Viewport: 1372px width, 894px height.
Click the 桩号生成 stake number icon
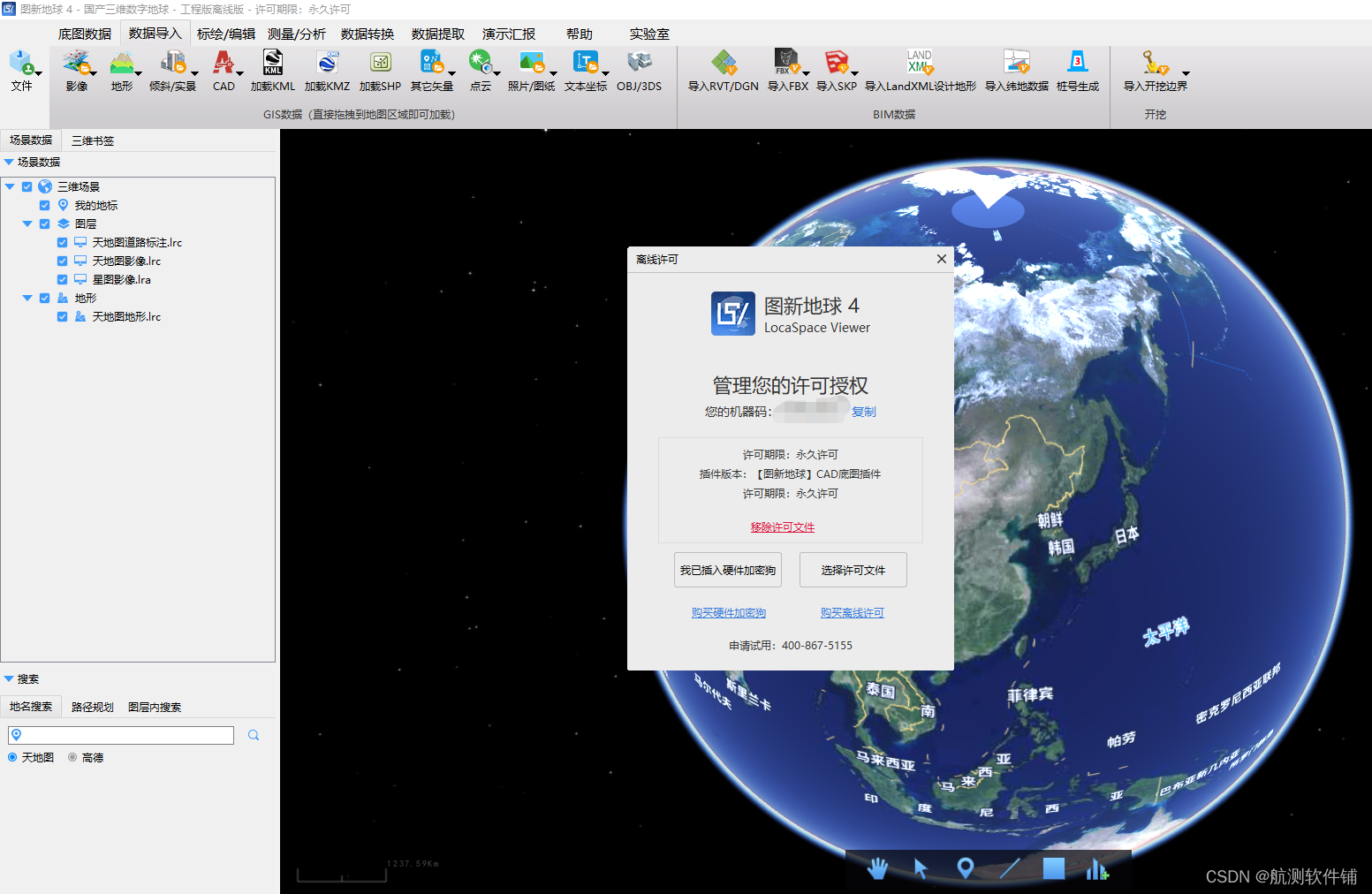(x=1078, y=63)
